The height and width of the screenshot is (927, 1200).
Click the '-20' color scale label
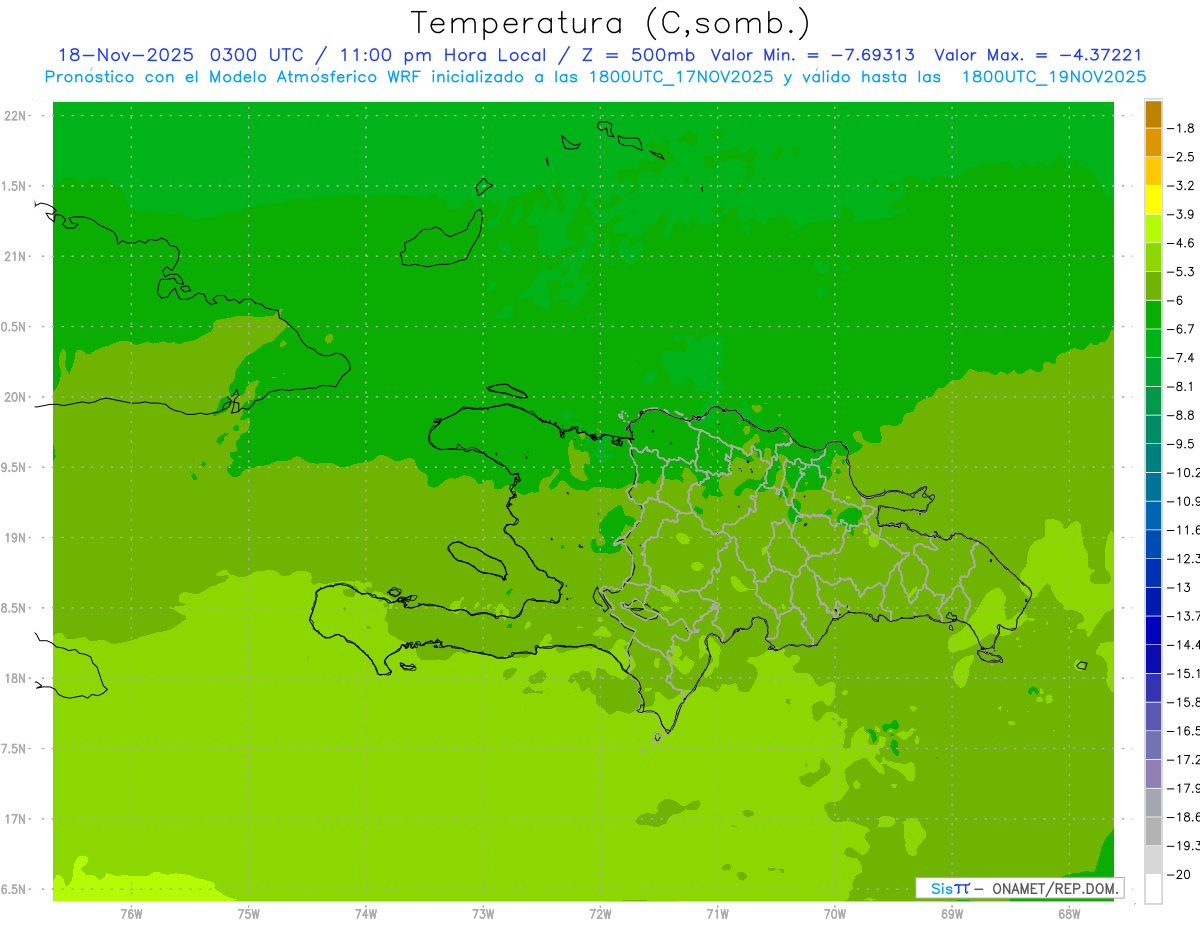pyautogui.click(x=1181, y=874)
